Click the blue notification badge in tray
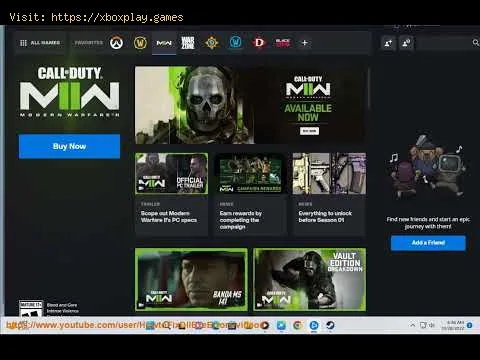 [470, 325]
